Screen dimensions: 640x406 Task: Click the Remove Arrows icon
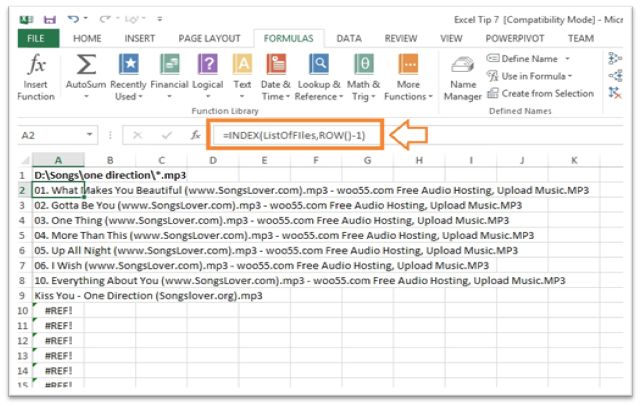tap(615, 93)
